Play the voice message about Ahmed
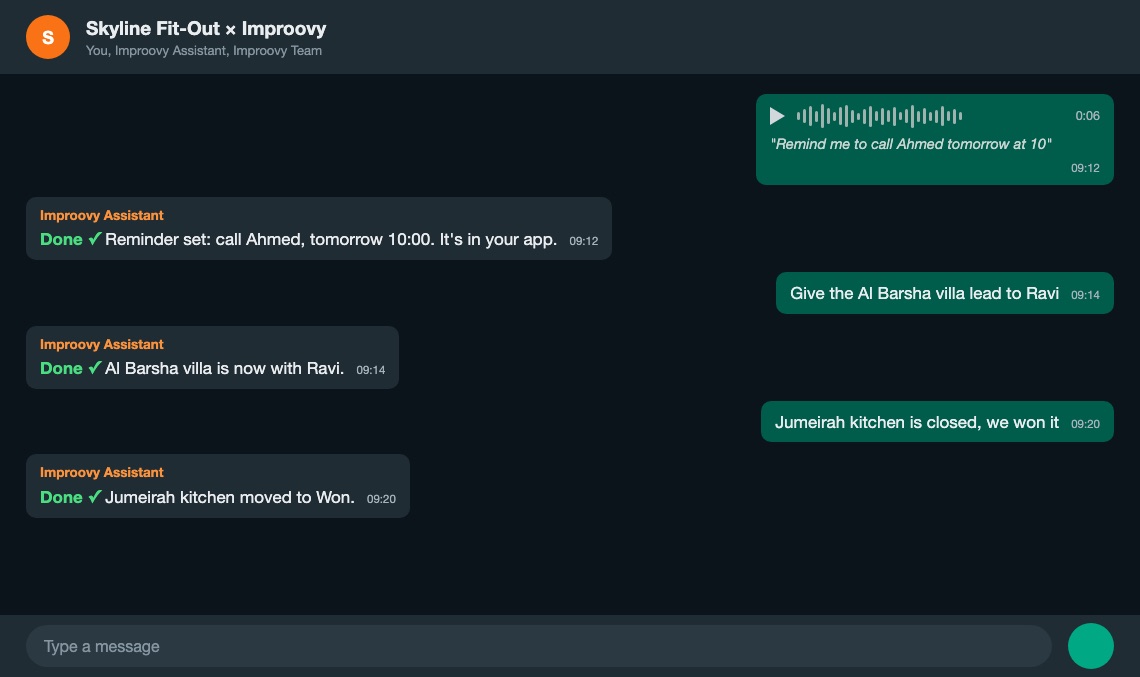Viewport: 1140px width, 677px height. (x=776, y=116)
